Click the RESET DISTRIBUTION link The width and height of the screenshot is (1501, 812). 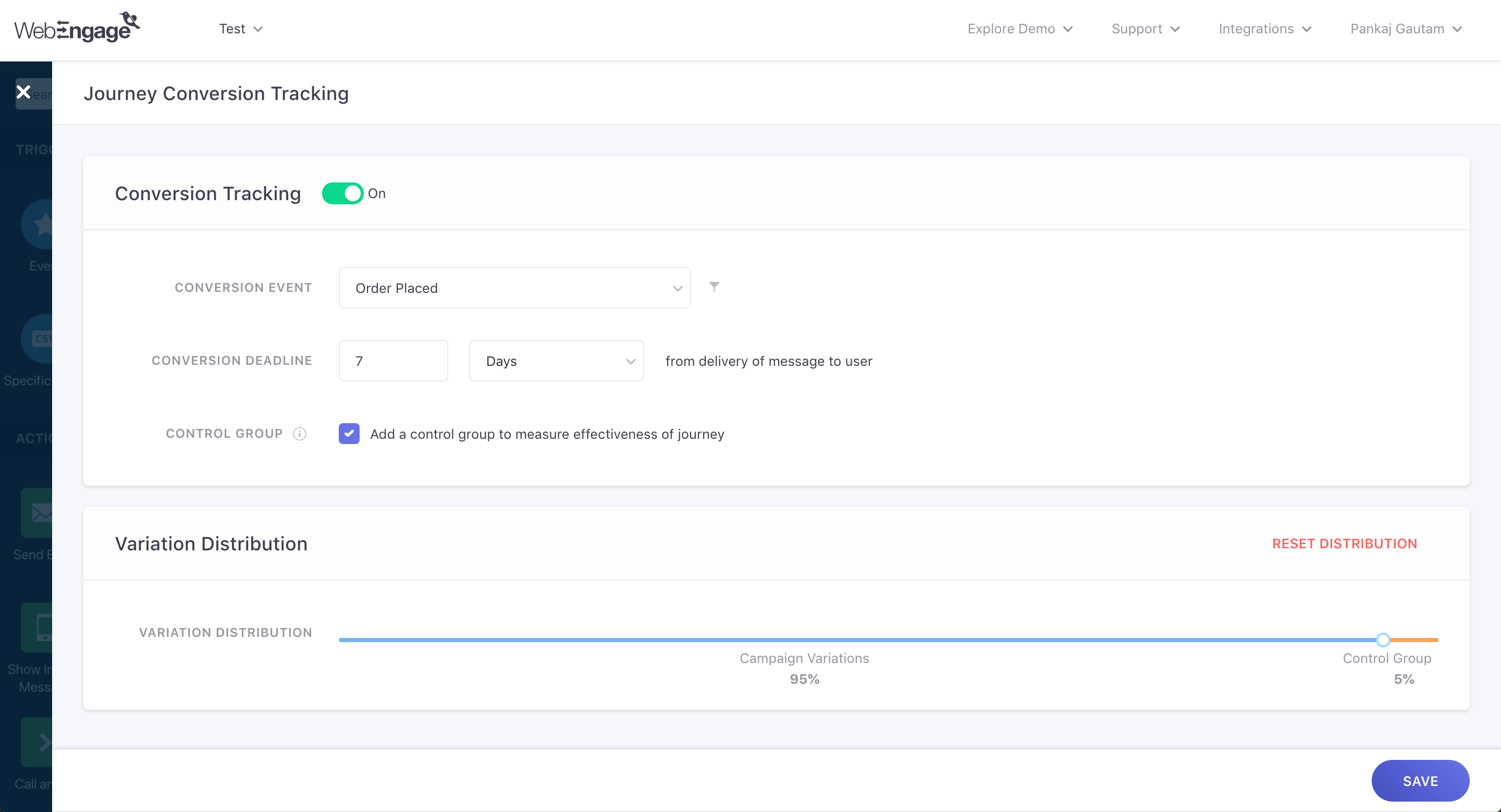click(x=1344, y=544)
